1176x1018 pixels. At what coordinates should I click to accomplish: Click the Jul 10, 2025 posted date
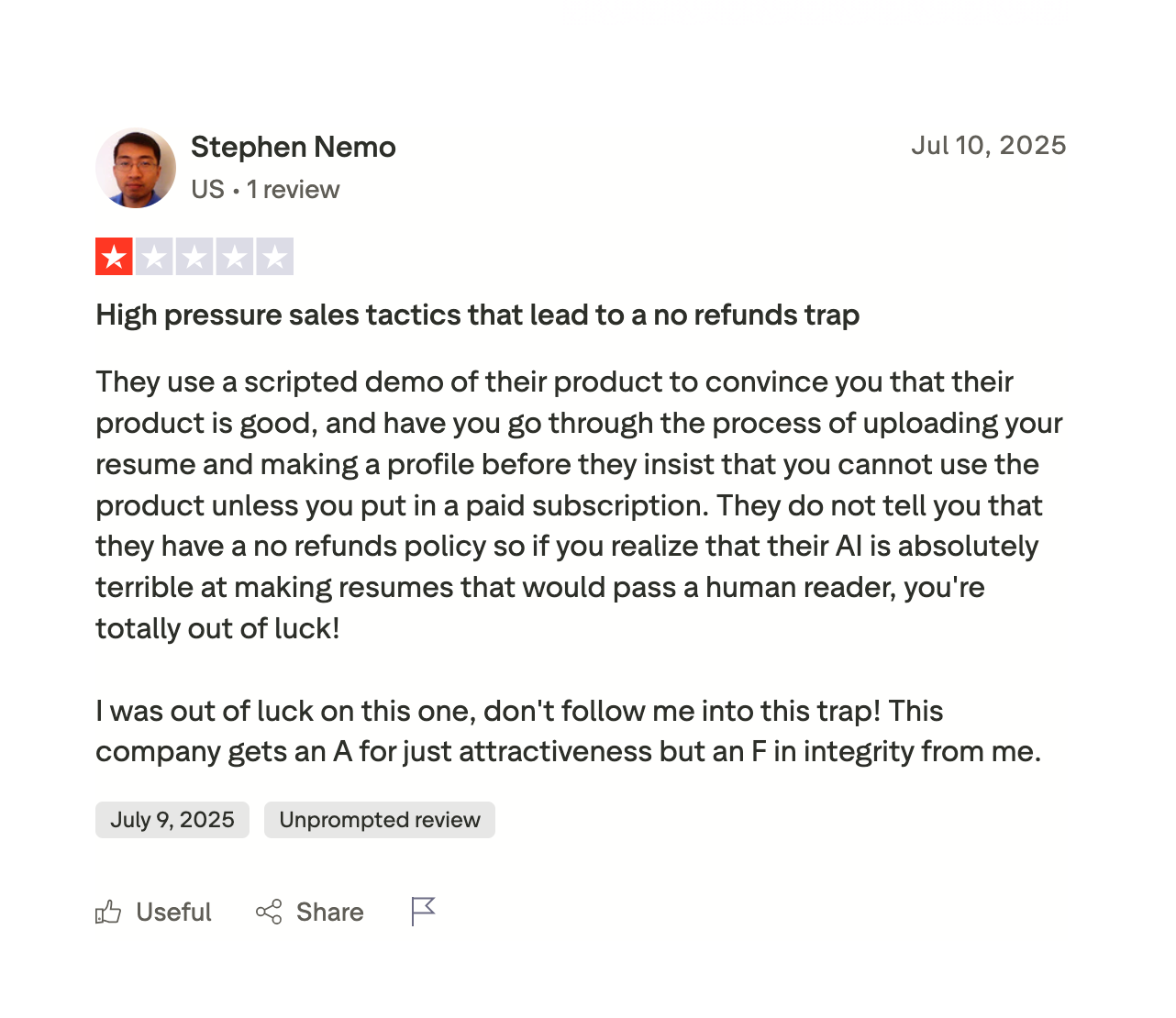tap(988, 146)
